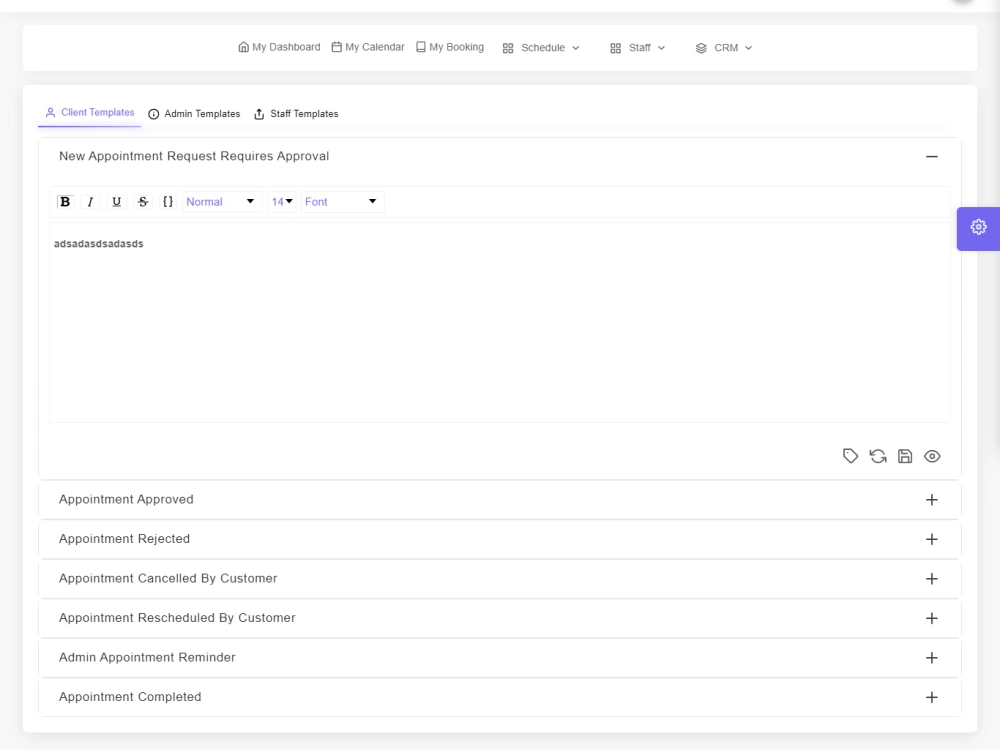Click the New Appointment Request Requires Approval title

tap(194, 156)
